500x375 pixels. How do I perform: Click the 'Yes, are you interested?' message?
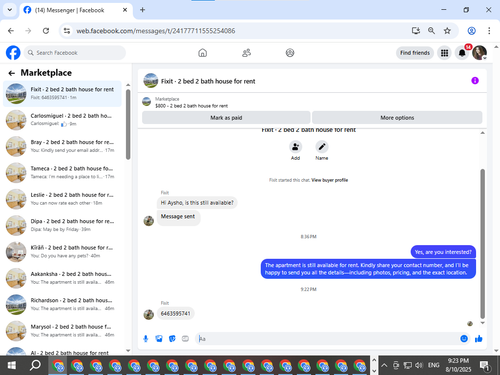click(443, 252)
